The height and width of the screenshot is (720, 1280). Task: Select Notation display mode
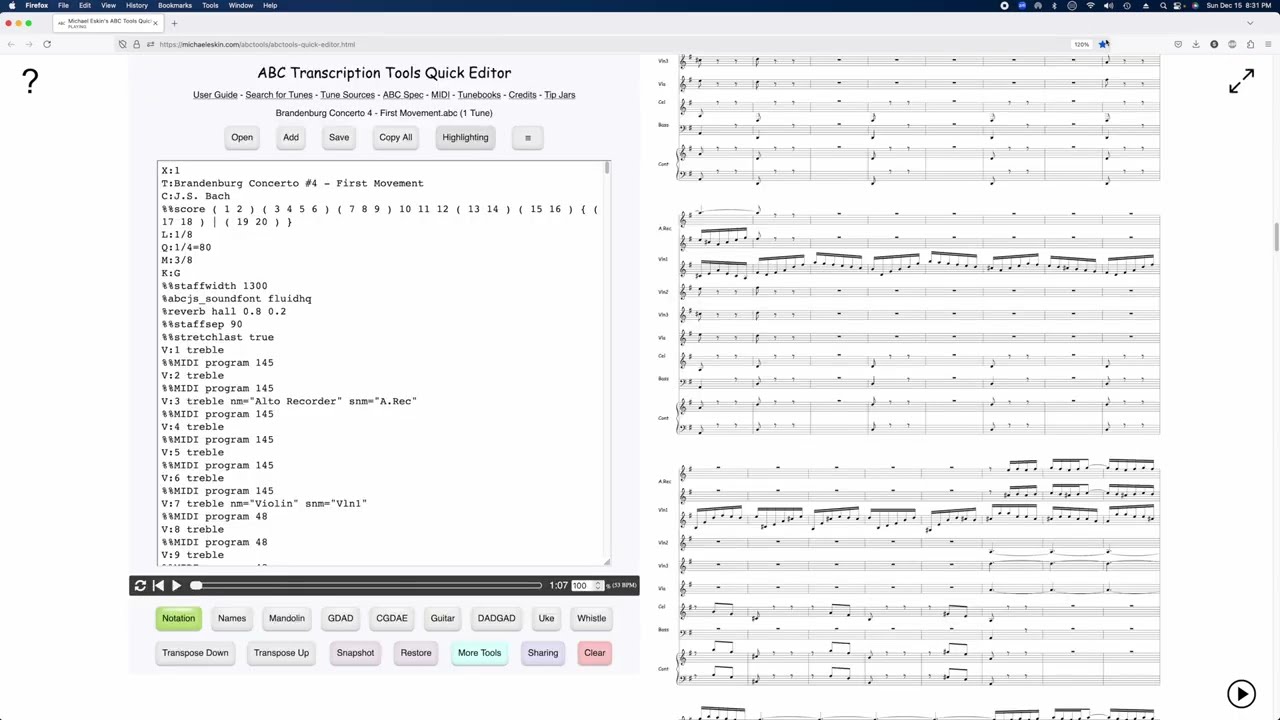point(179,618)
